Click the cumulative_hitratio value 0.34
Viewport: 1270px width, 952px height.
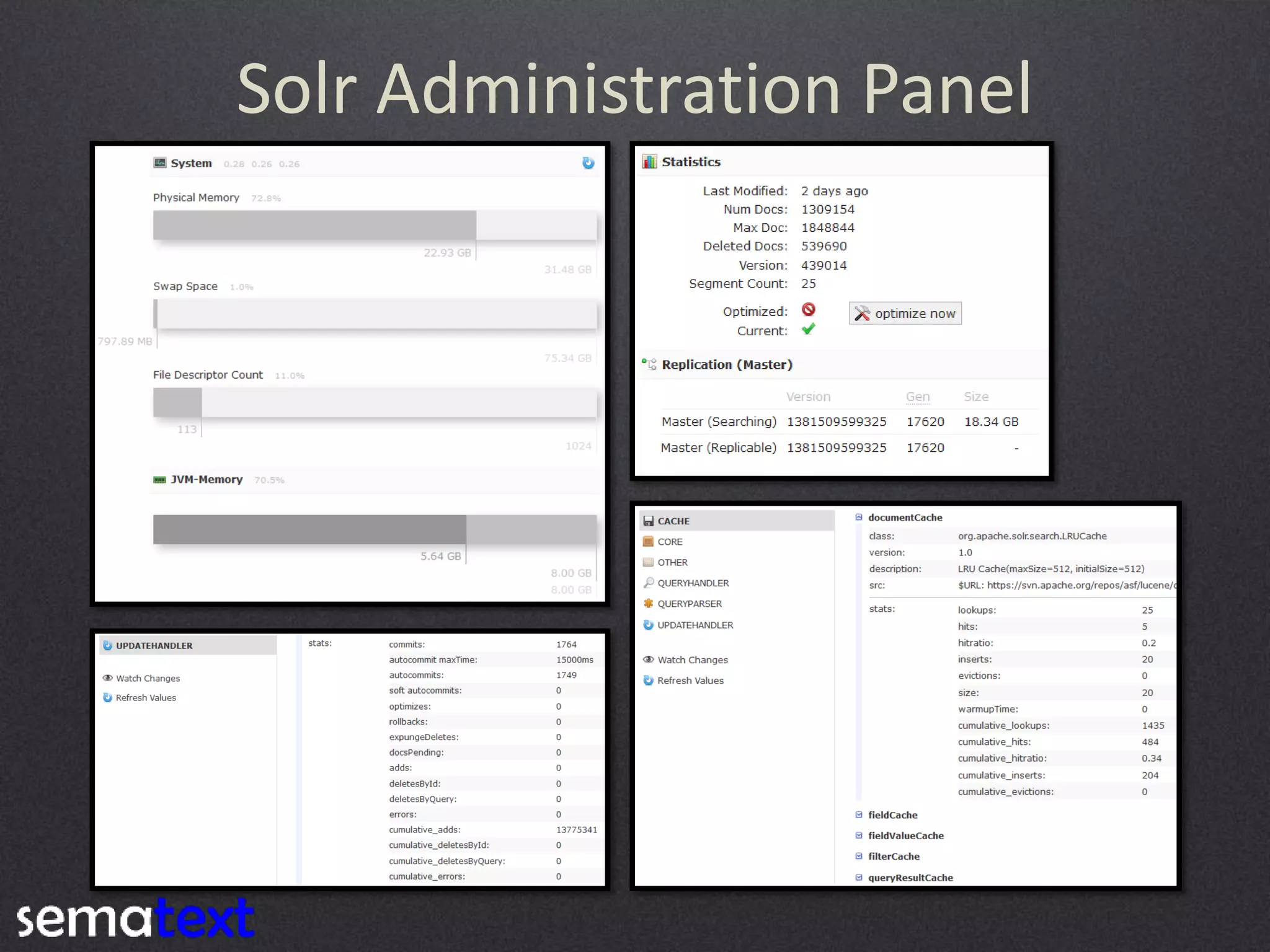pyautogui.click(x=1152, y=758)
